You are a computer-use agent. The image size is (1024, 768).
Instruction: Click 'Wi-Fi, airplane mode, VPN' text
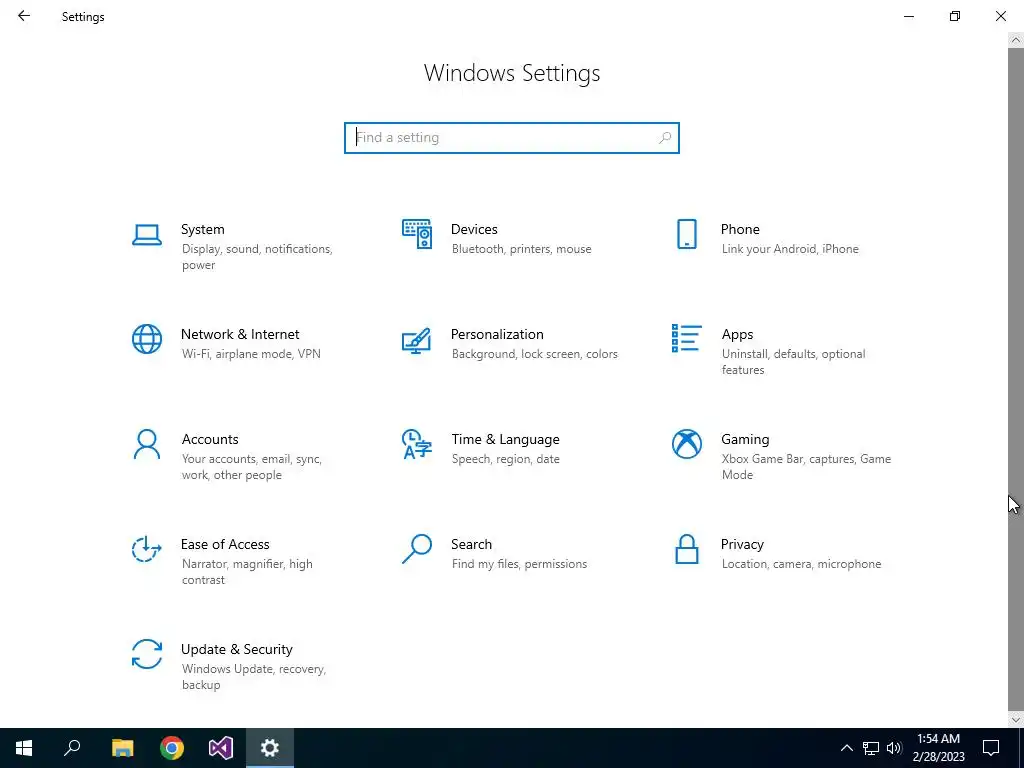[251, 354]
